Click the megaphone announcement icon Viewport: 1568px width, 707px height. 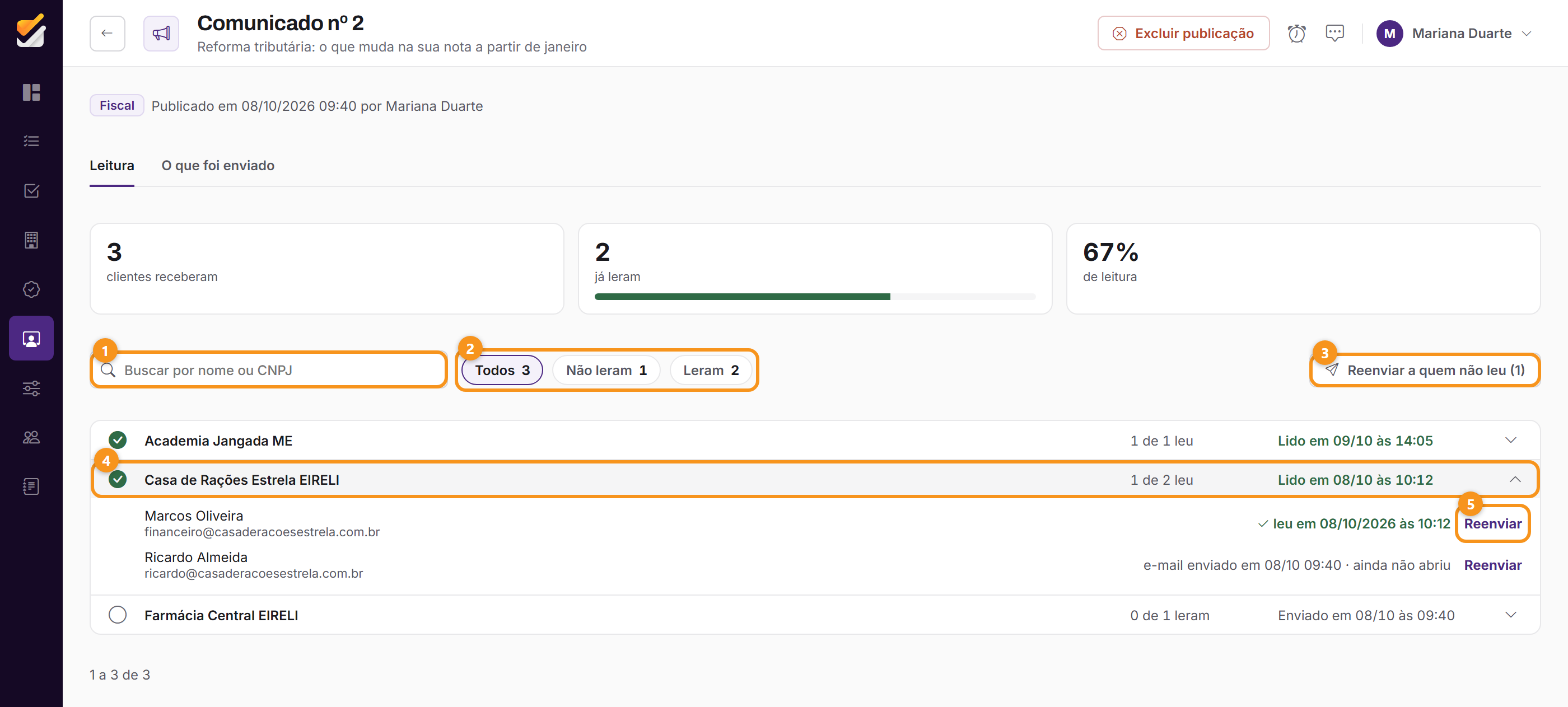[161, 34]
